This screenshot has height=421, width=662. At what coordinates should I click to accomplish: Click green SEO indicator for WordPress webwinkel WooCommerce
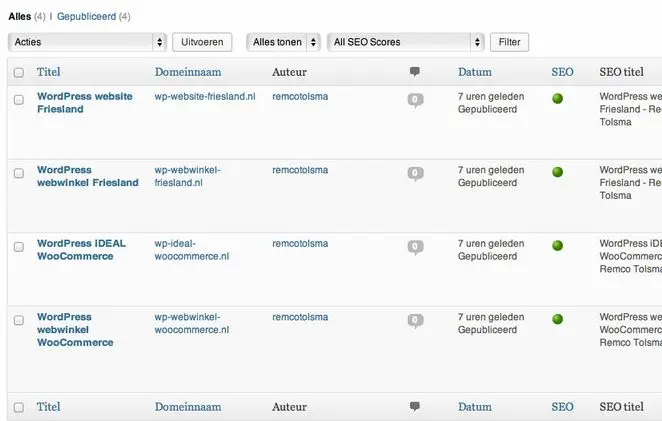558,319
